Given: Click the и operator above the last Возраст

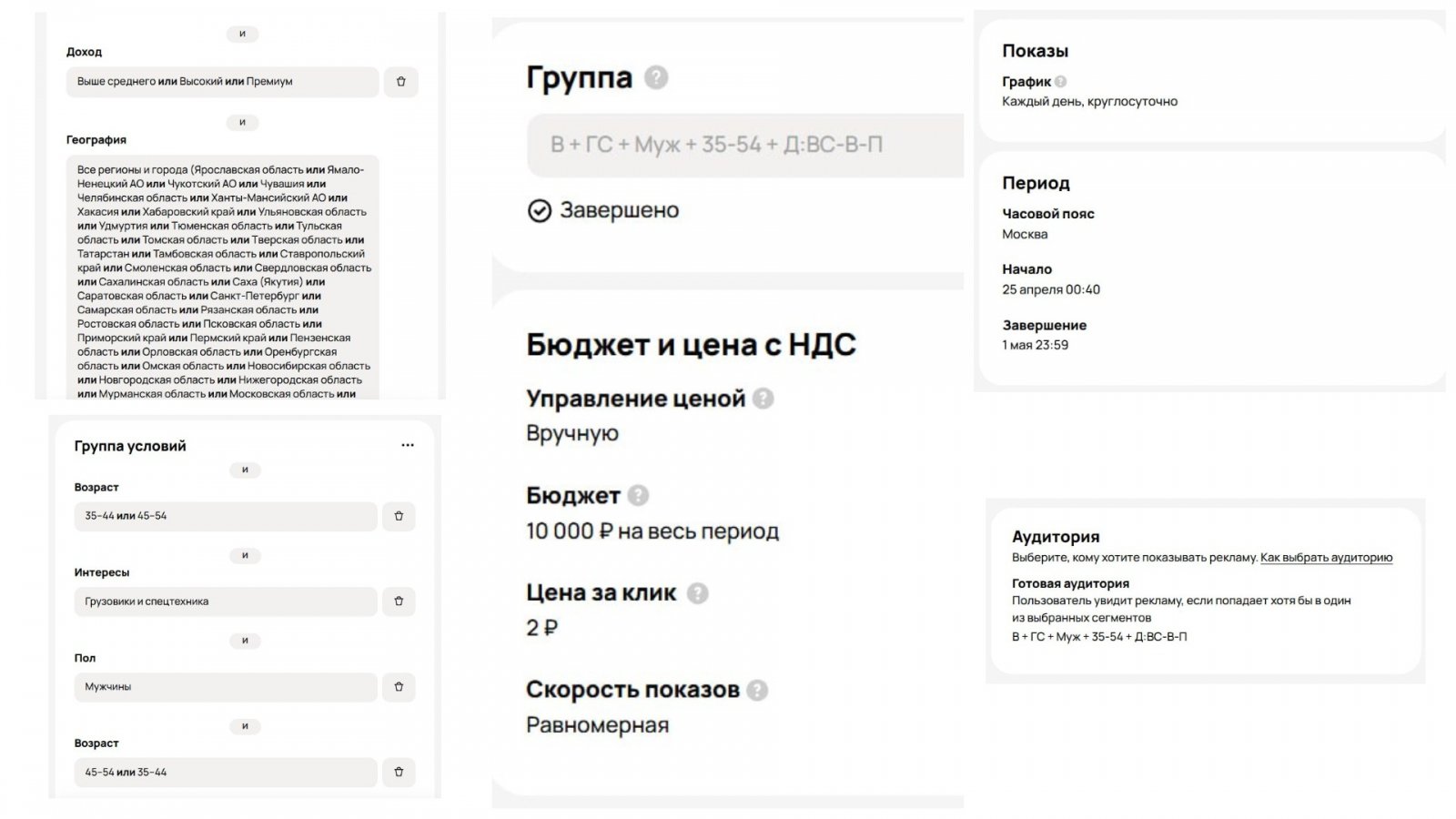Looking at the screenshot, I should click(245, 726).
